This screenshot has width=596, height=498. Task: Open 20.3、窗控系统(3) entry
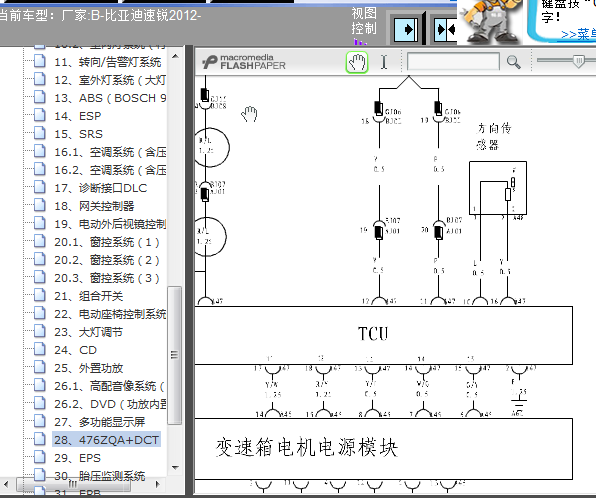pyautogui.click(x=106, y=278)
